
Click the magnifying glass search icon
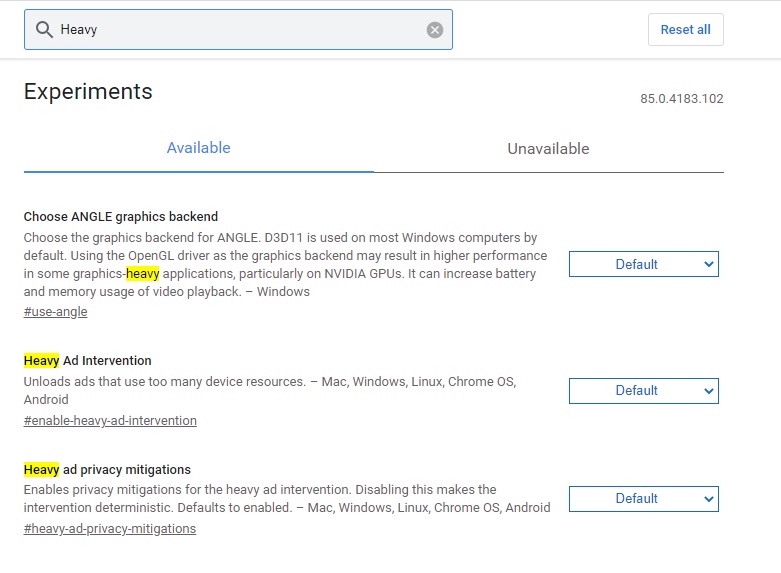pyautogui.click(x=44, y=30)
